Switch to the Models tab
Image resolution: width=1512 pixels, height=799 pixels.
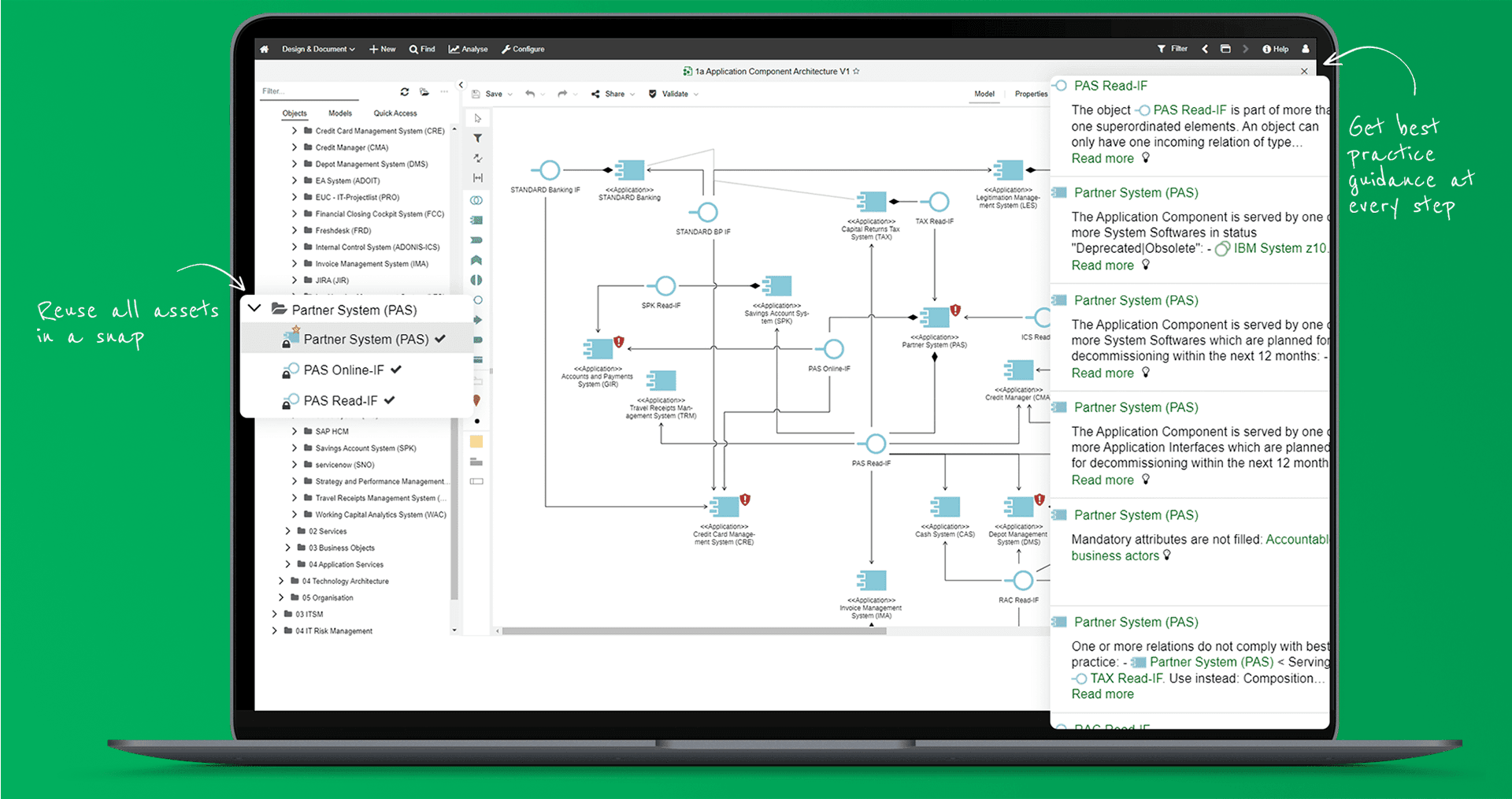click(340, 113)
